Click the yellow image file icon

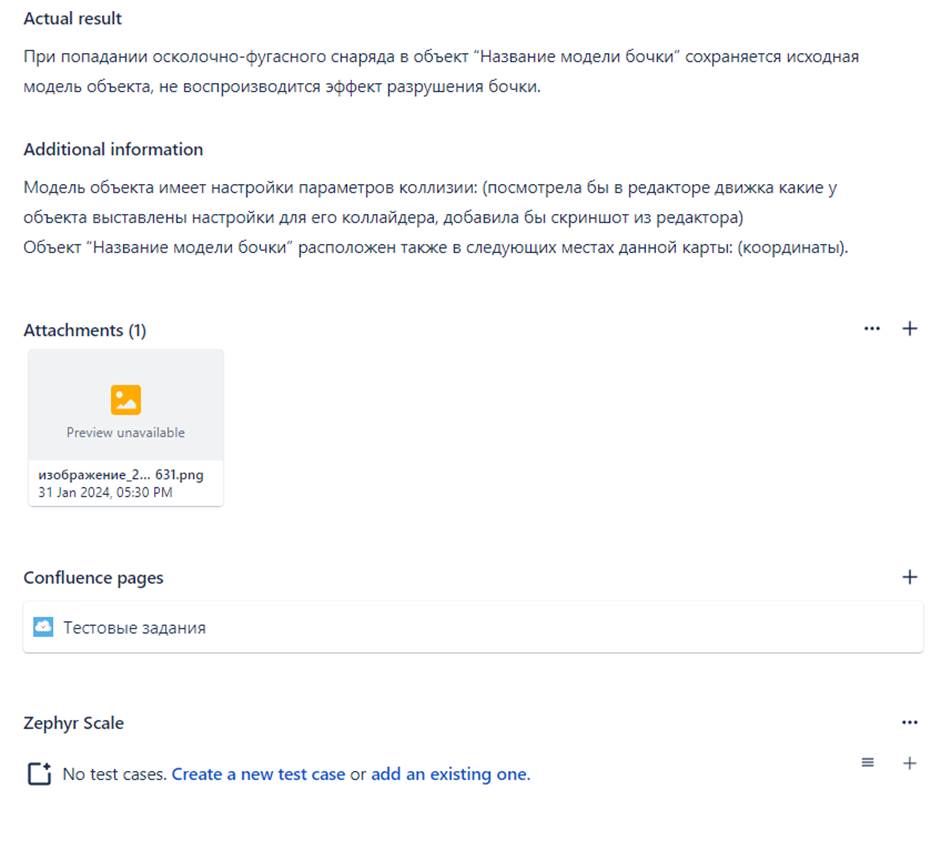click(x=126, y=400)
